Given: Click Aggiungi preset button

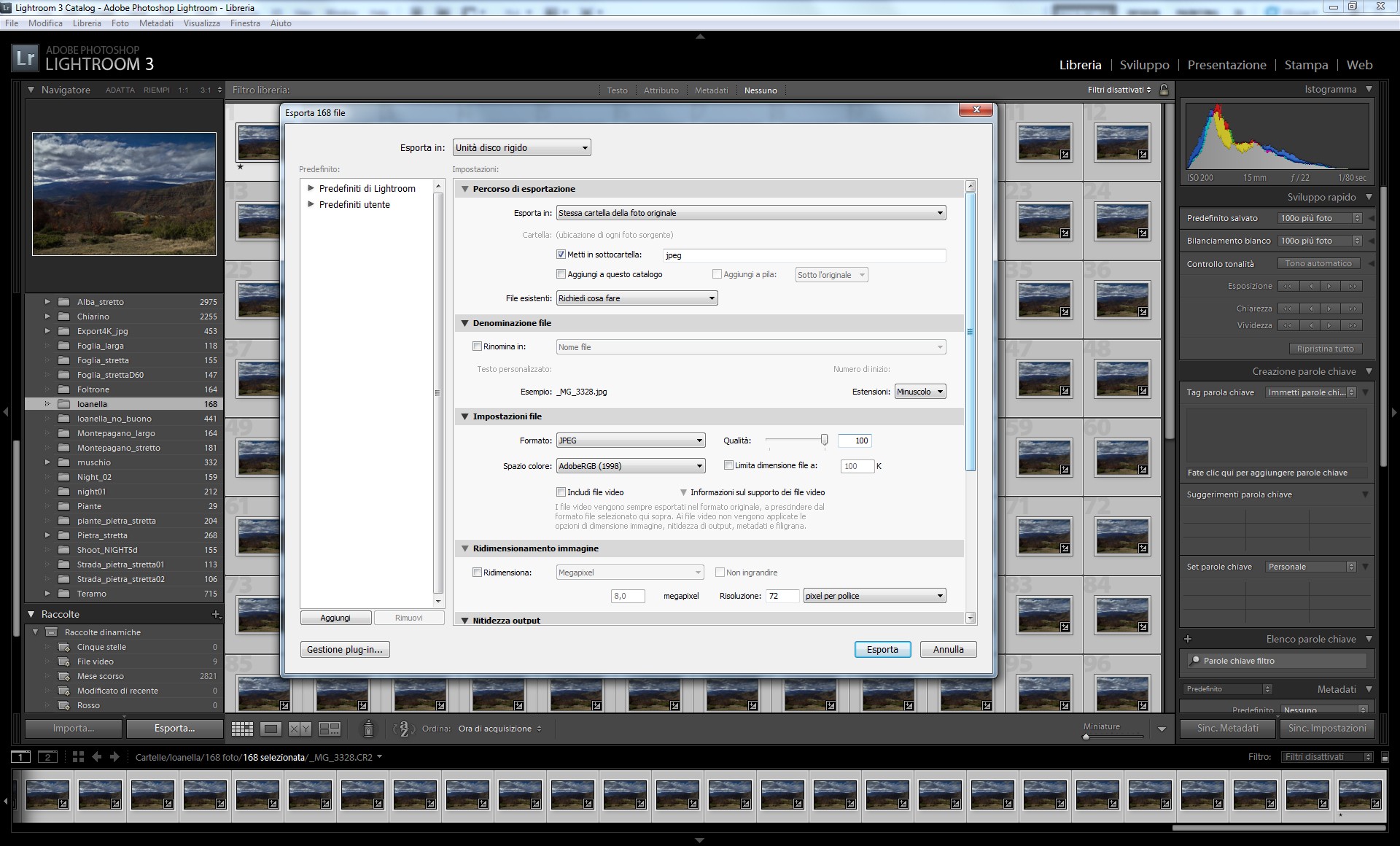Looking at the screenshot, I should pos(335,618).
